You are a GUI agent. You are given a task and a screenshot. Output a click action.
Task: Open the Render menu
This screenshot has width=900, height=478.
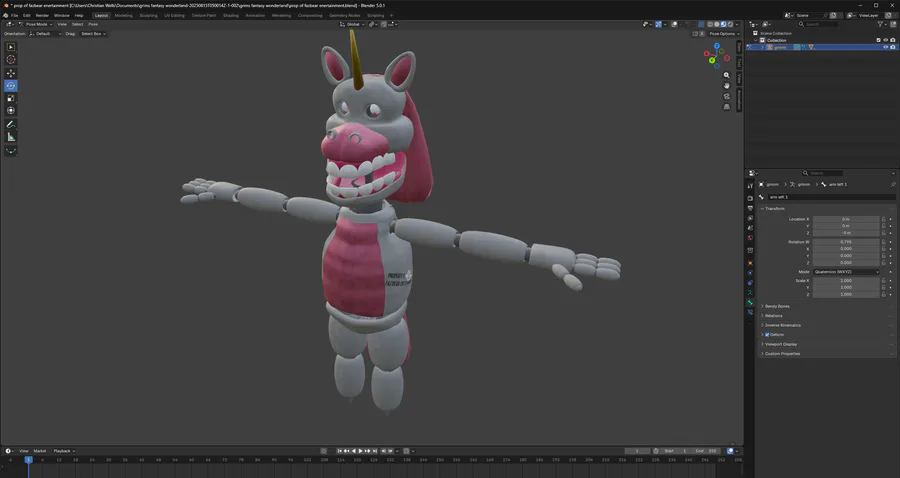point(42,15)
